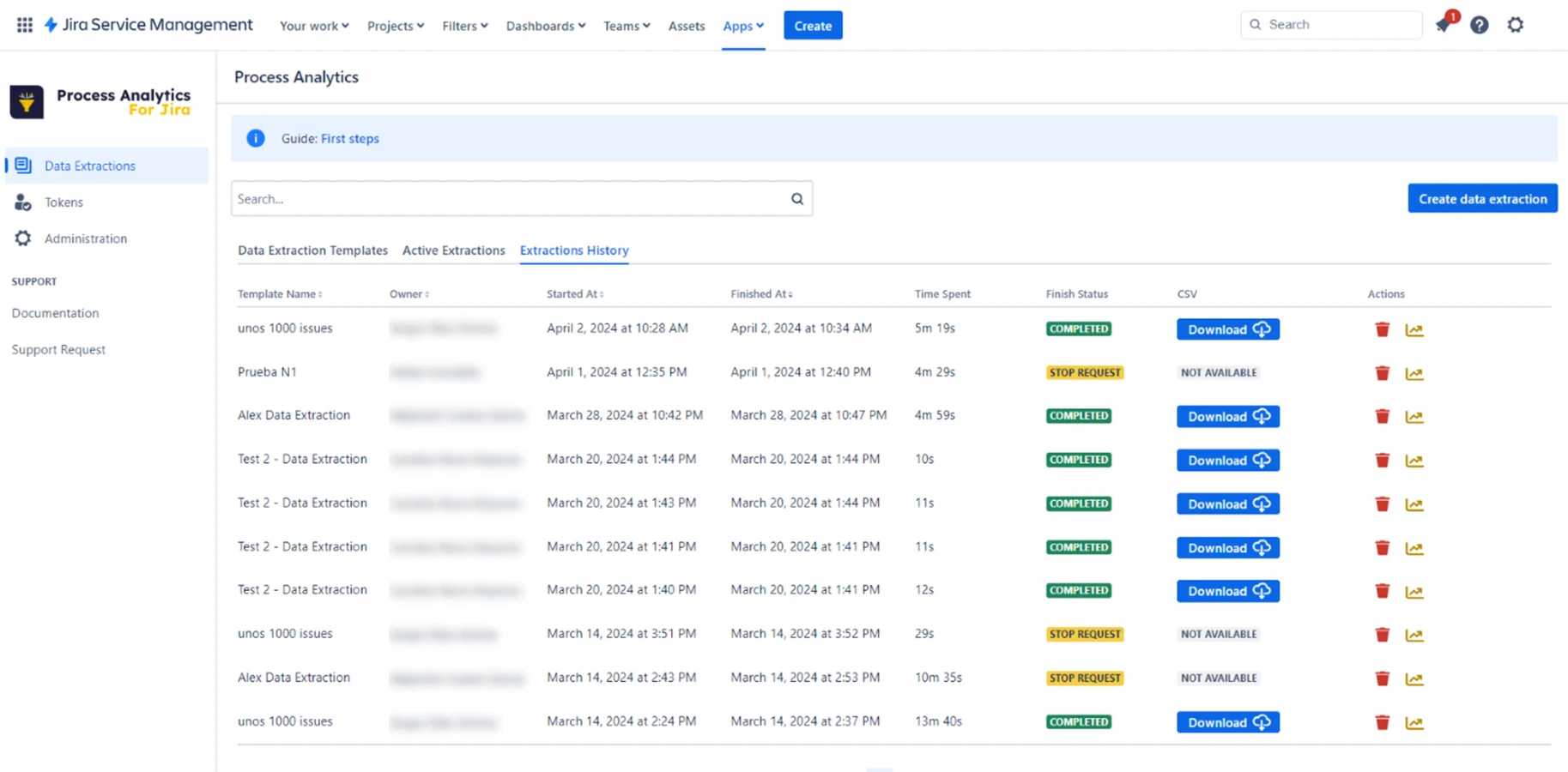Viewport: 1568px width, 772px height.
Task: Click the Create data extraction button
Action: [x=1482, y=198]
